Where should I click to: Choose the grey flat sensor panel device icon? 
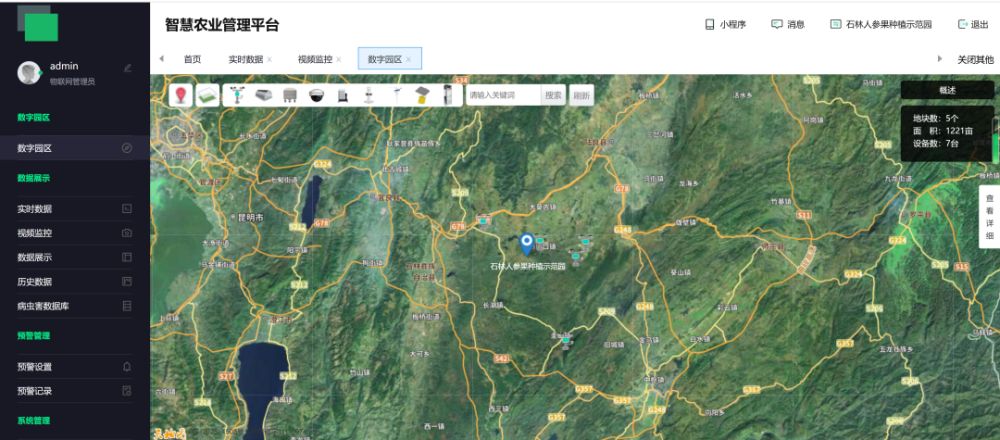[263, 95]
